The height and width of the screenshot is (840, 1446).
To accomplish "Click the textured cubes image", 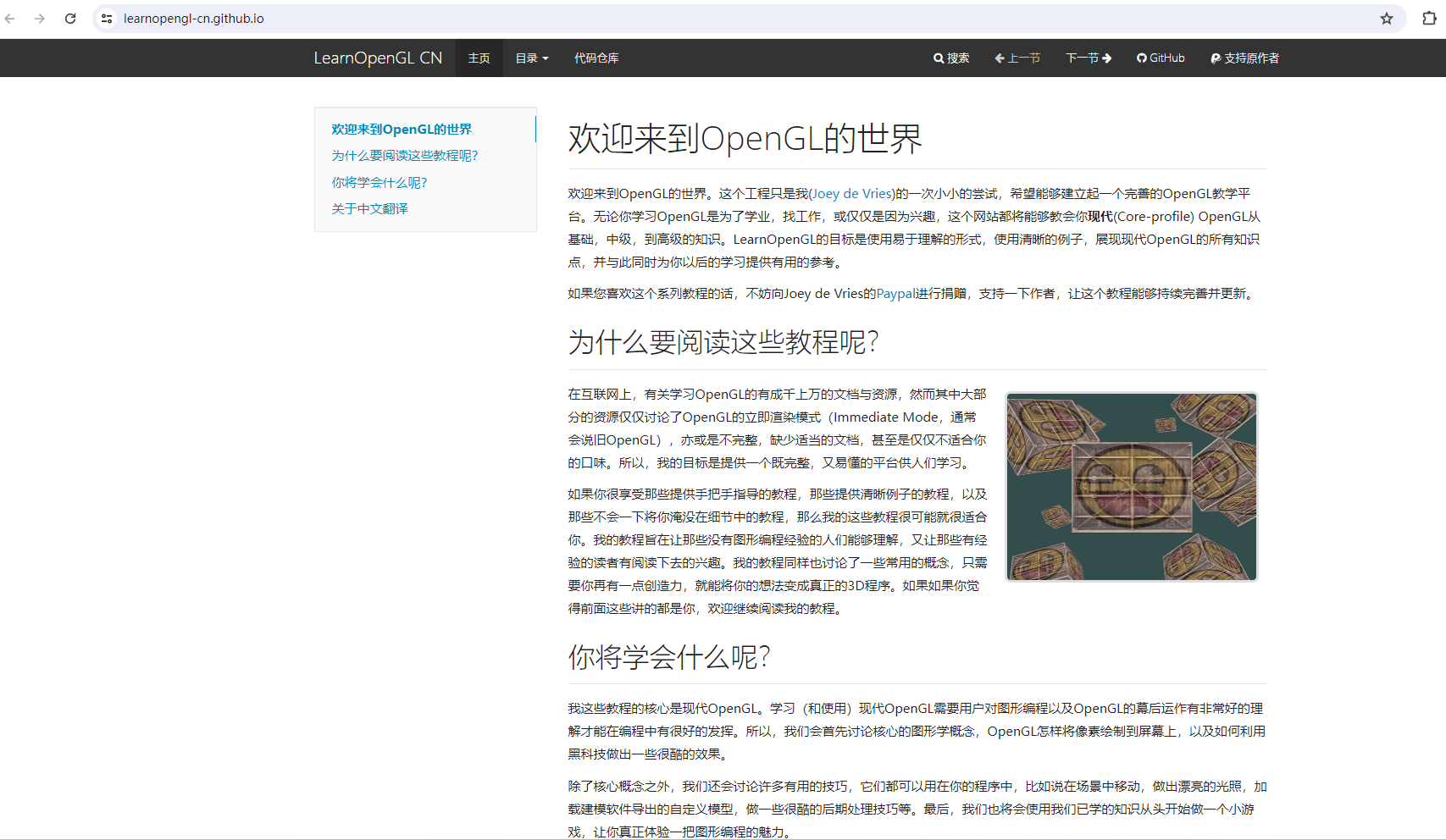I will point(1132,487).
